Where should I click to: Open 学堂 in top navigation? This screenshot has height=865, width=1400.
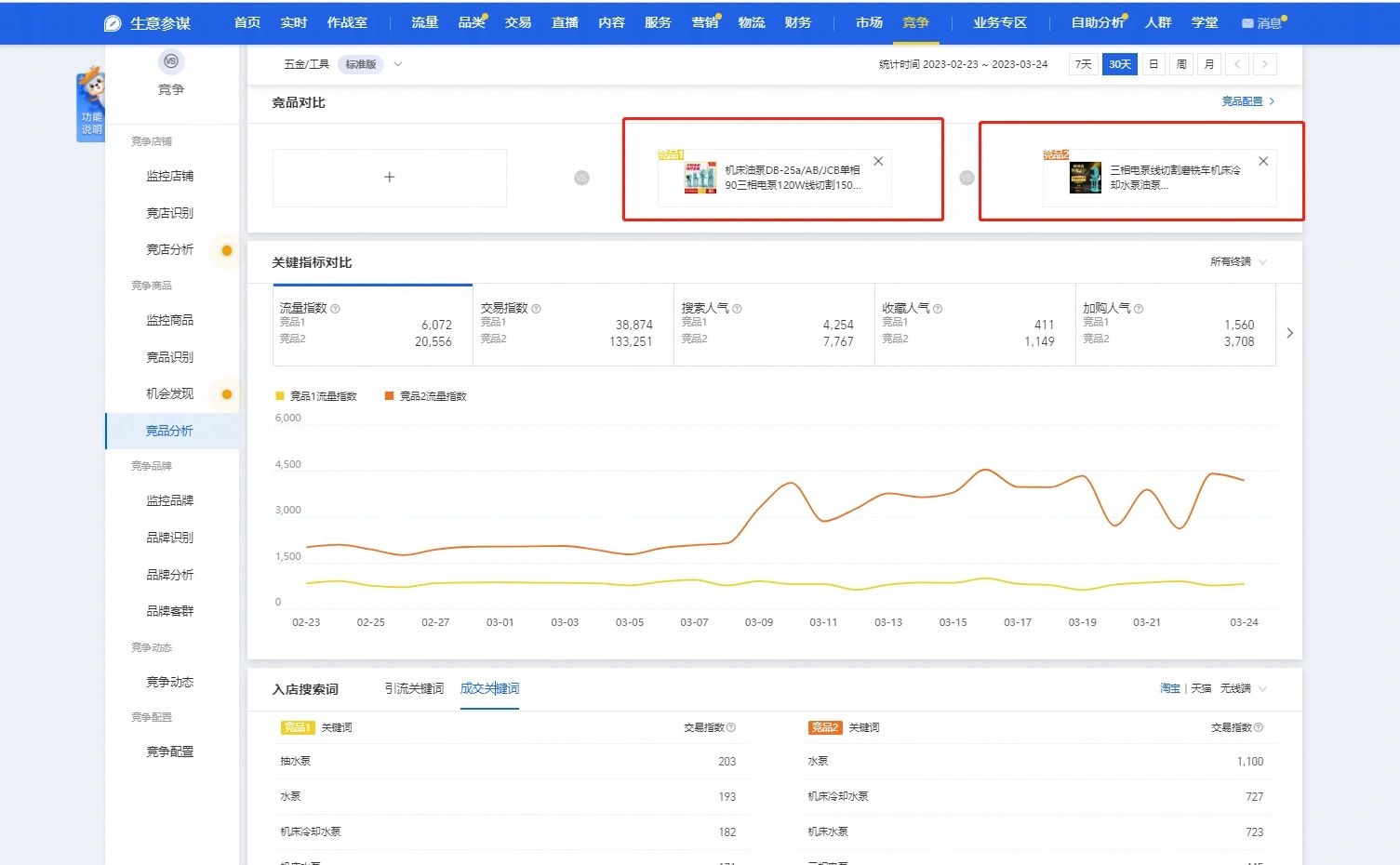tap(1205, 22)
